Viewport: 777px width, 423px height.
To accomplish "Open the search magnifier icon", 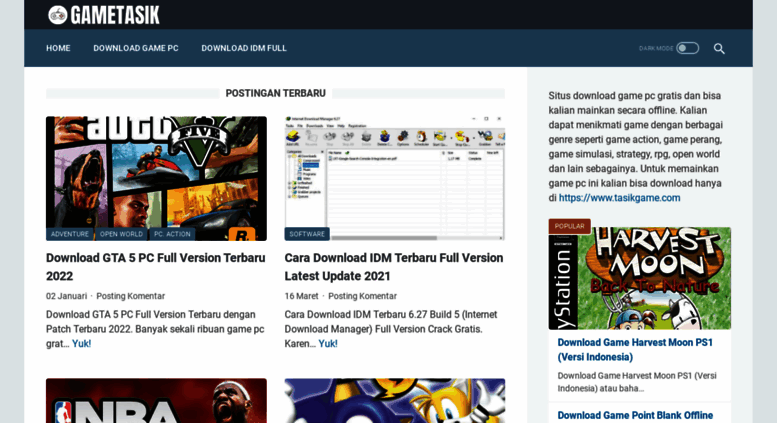I will [718, 48].
